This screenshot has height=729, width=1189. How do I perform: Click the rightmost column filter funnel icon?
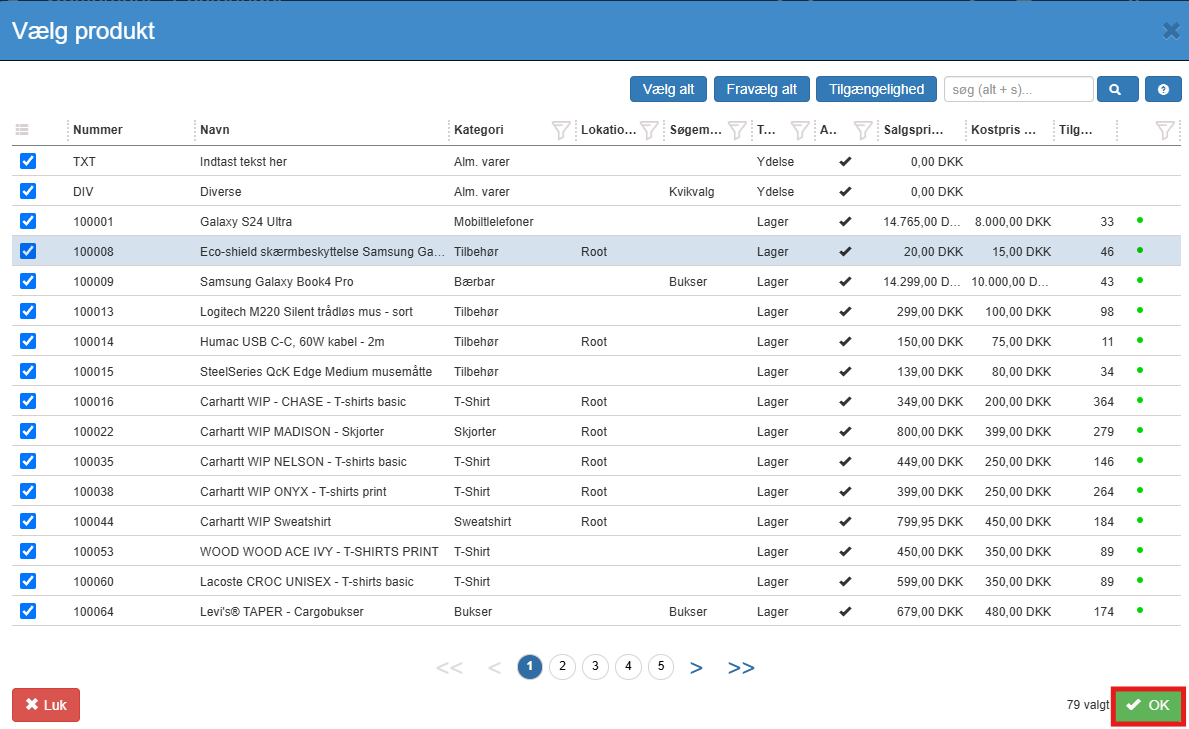point(1164,130)
